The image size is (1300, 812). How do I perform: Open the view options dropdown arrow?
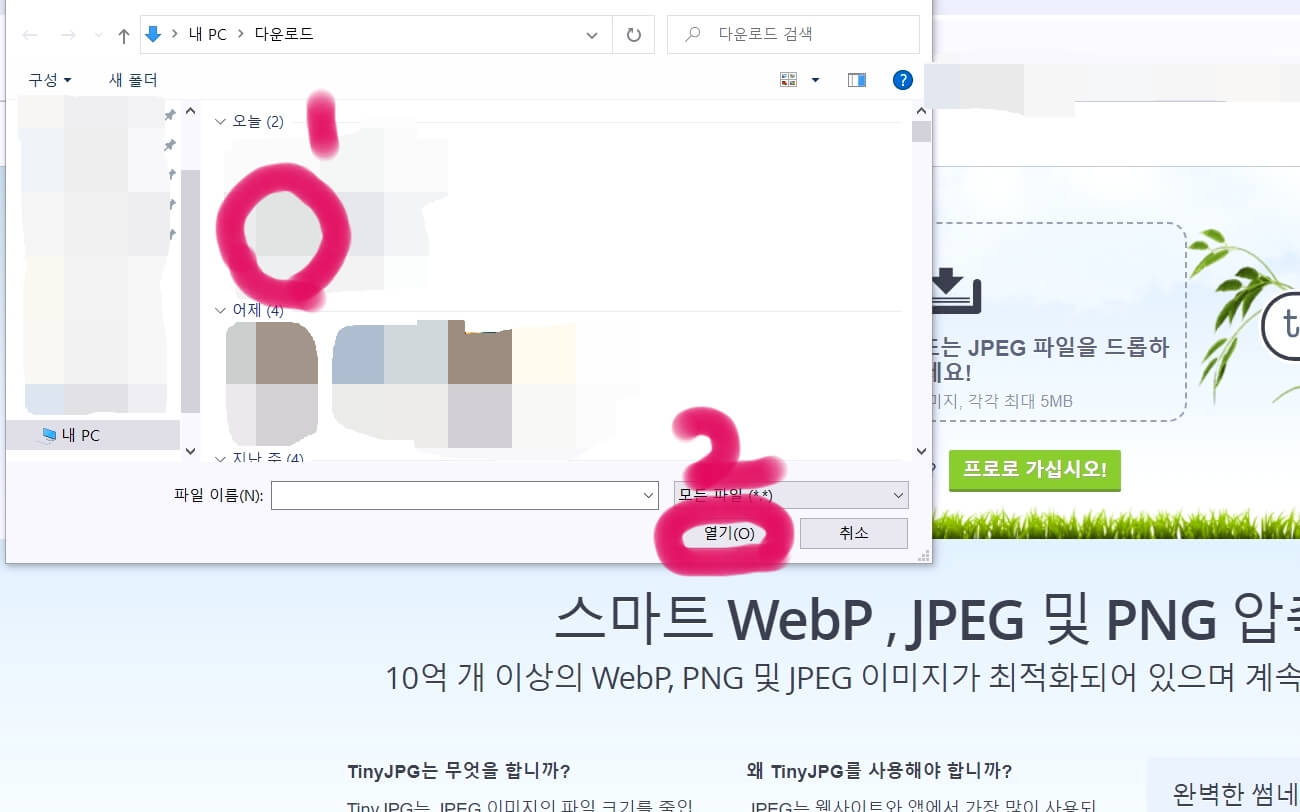[x=815, y=80]
